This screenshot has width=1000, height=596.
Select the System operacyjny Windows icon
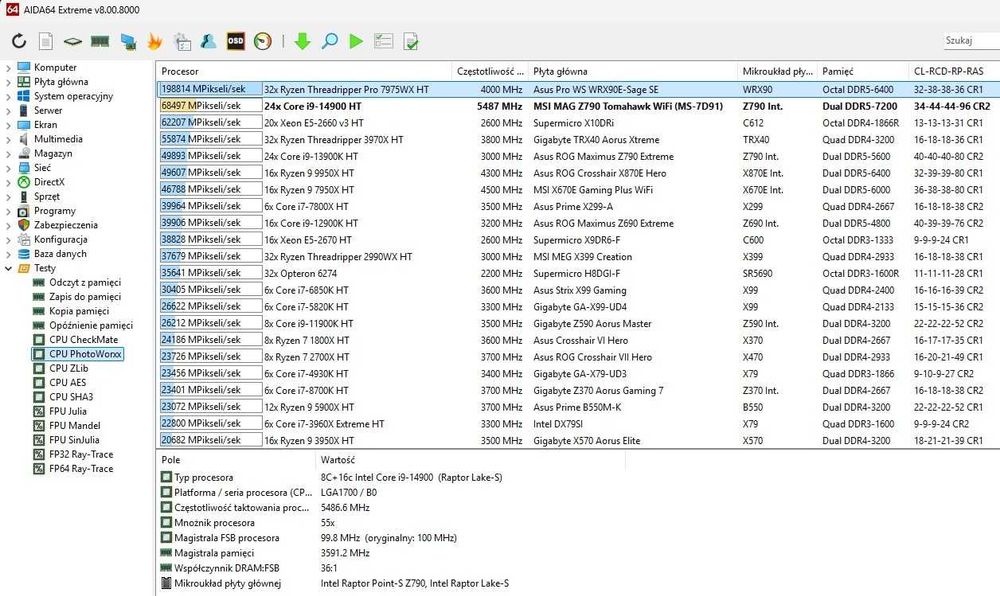pos(24,96)
